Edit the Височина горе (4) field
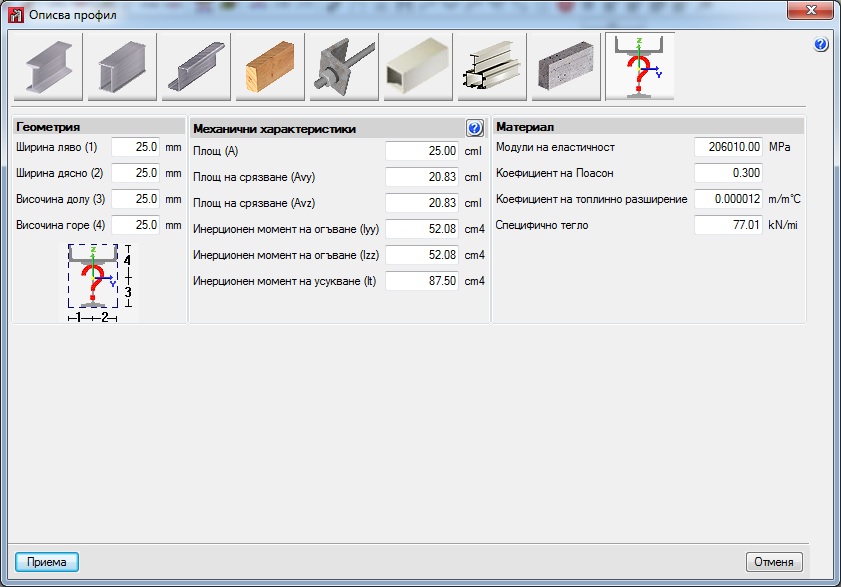 pyautogui.click(x=136, y=225)
